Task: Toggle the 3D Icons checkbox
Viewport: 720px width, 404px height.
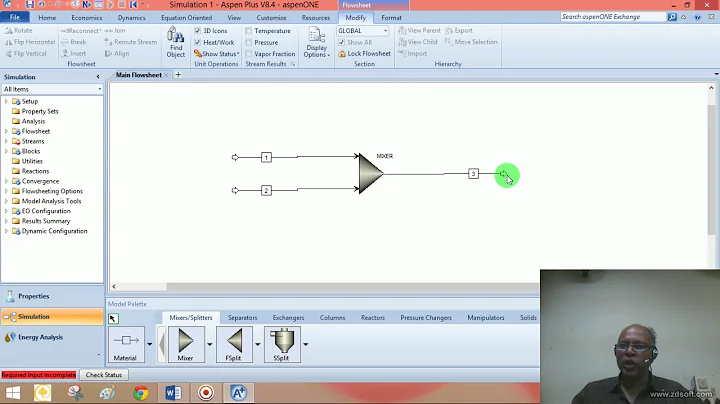Action: tap(197, 31)
